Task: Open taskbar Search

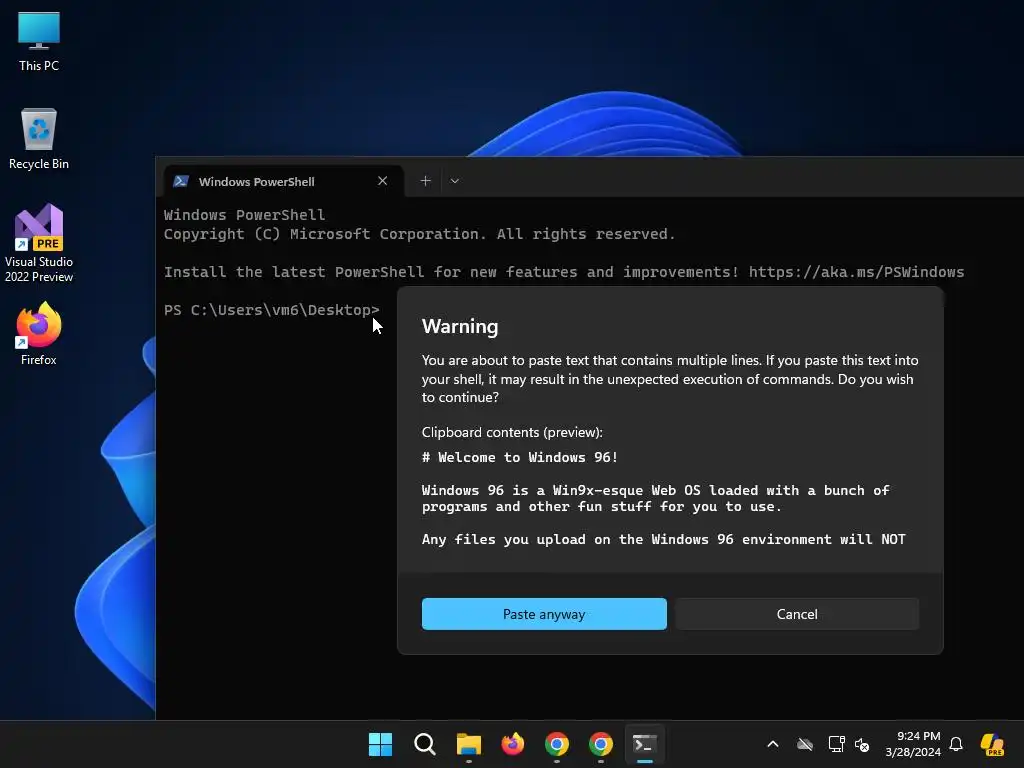Action: click(424, 744)
